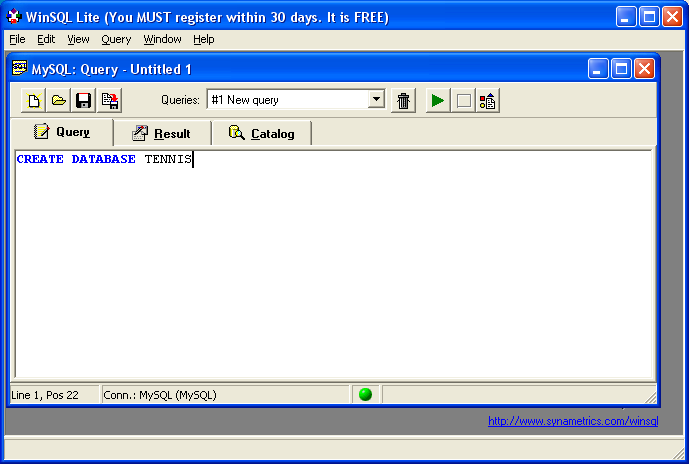Screen dimensions: 689x464
Task: Click the Save all queries icon
Action: pos(109,101)
